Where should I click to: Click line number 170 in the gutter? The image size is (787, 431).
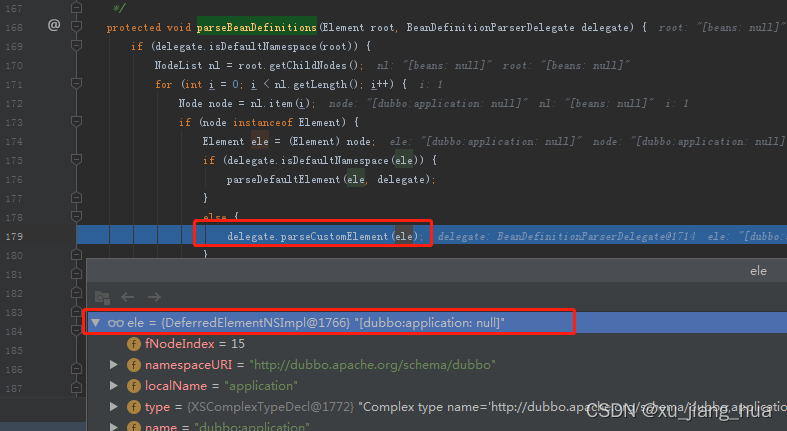tap(14, 65)
